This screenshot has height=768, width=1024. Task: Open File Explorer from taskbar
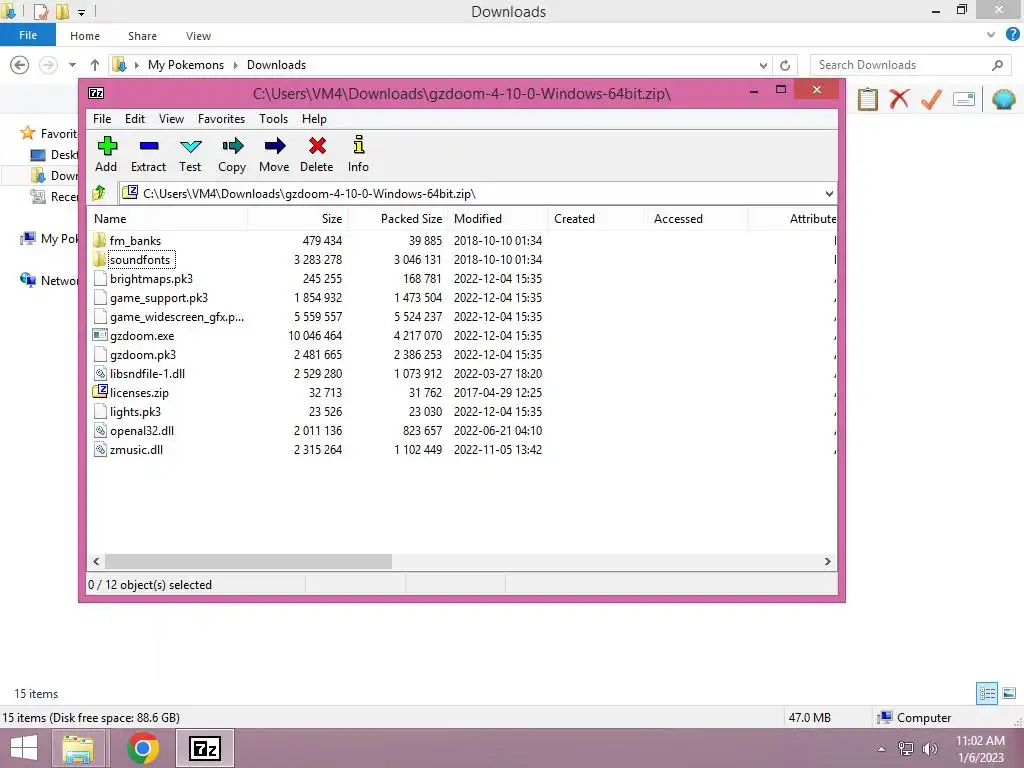point(78,748)
